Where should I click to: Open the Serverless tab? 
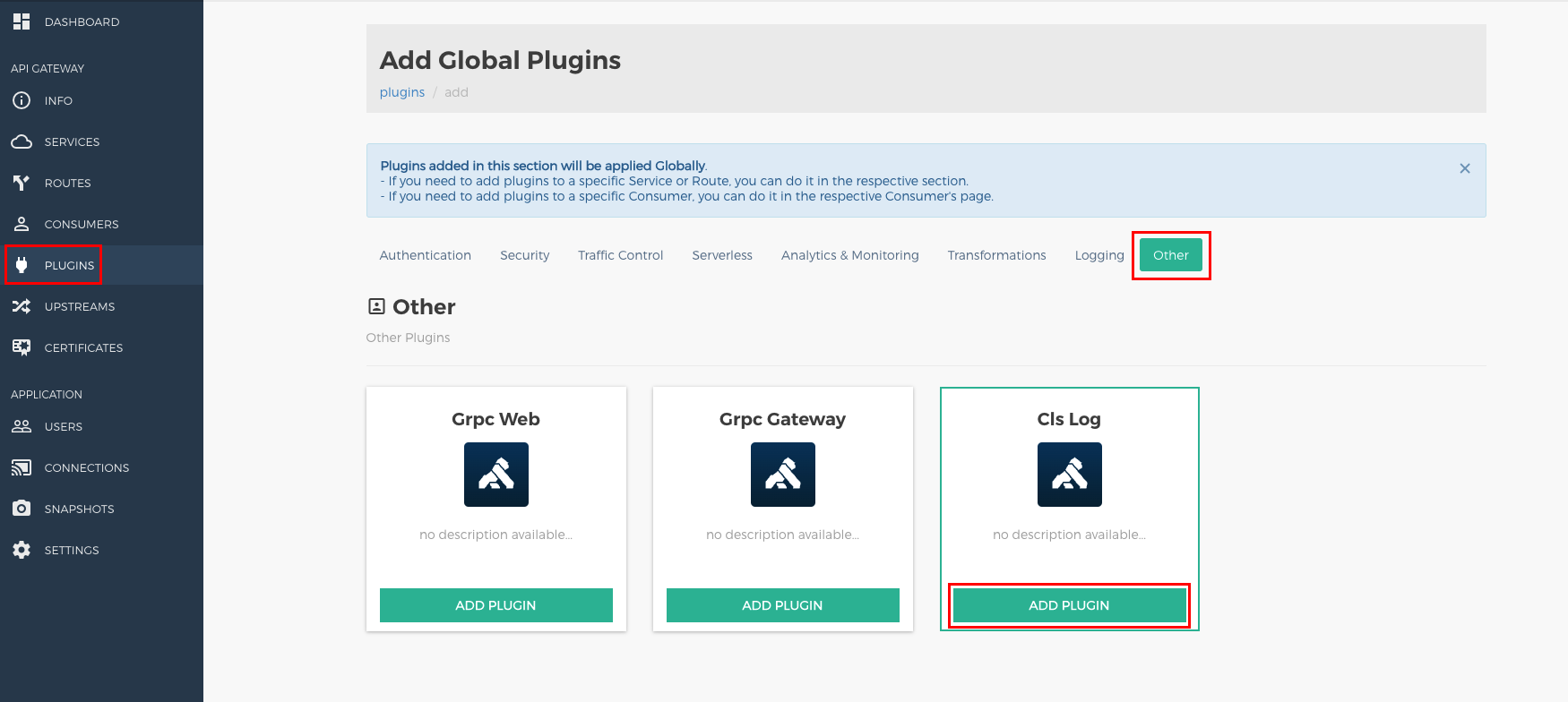click(x=722, y=255)
